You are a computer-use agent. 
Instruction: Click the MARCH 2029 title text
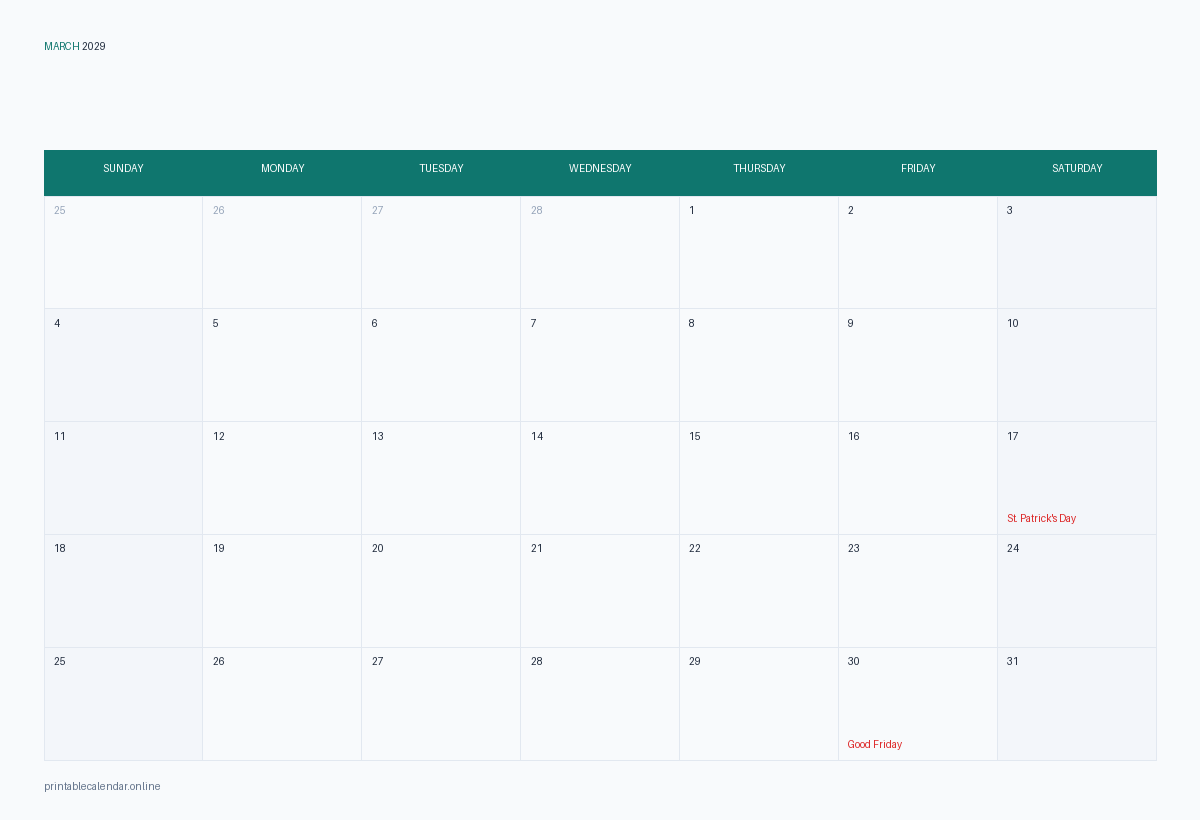tap(75, 46)
